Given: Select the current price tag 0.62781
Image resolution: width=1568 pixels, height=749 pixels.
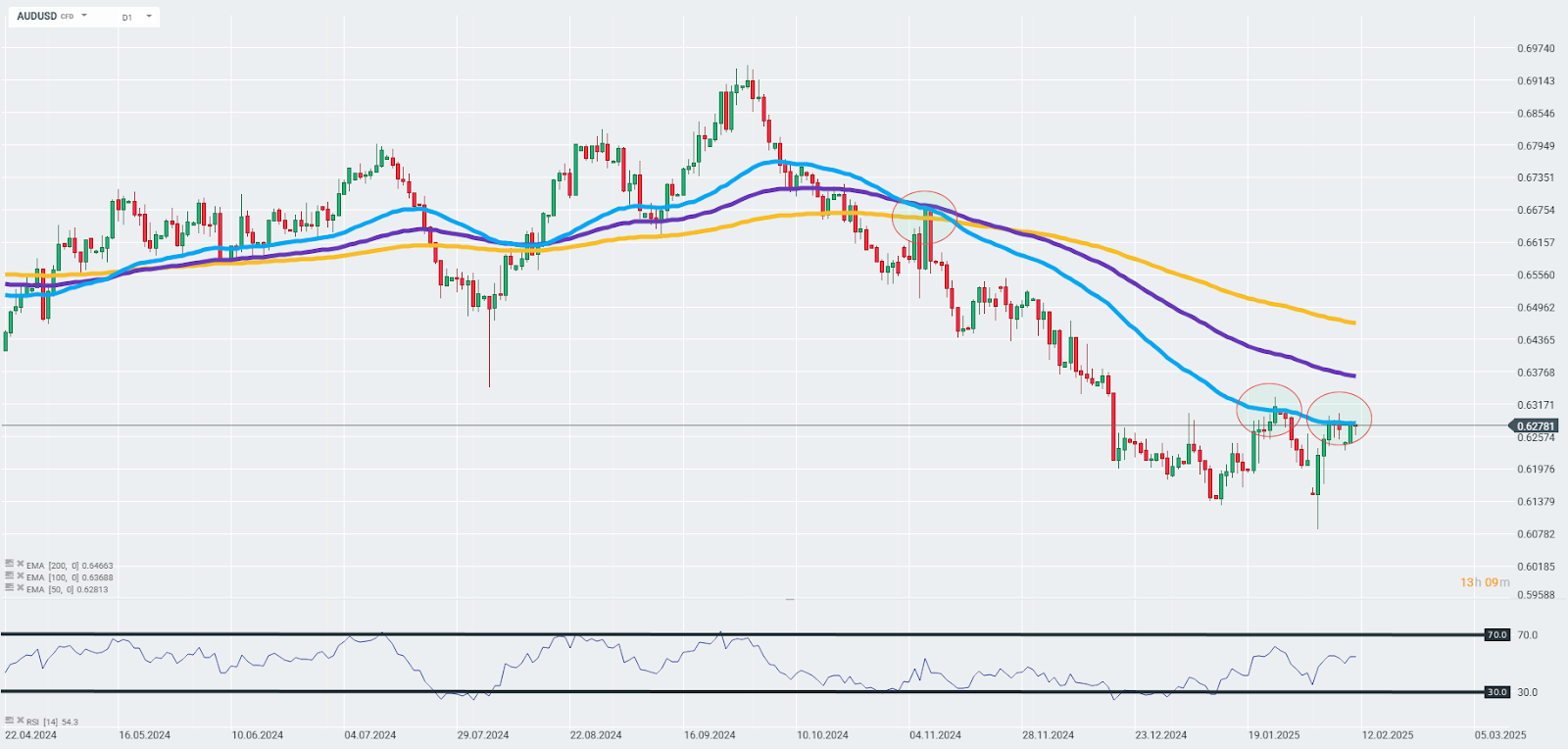Looking at the screenshot, I should [1535, 425].
